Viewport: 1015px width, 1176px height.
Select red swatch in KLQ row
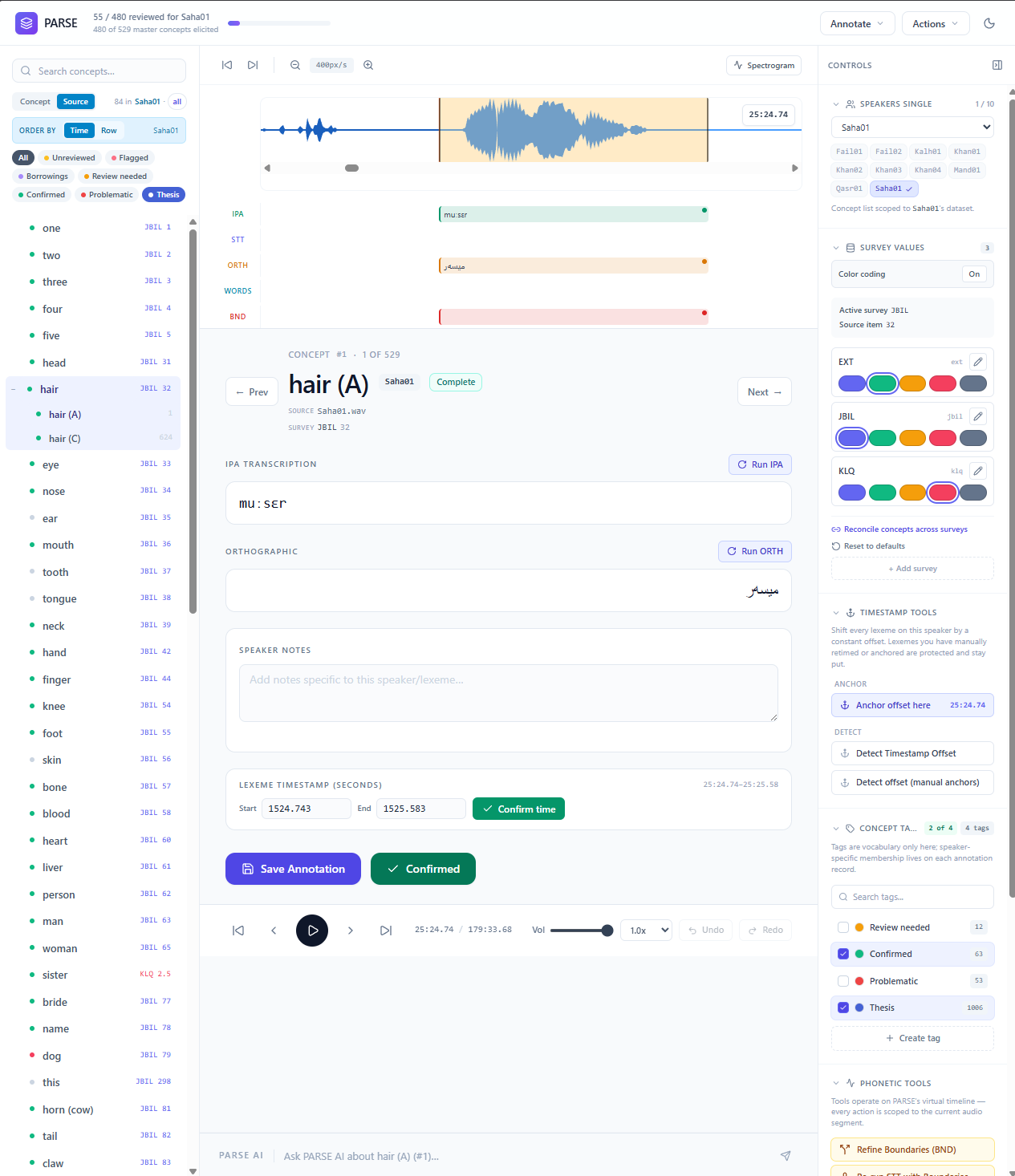tap(942, 493)
